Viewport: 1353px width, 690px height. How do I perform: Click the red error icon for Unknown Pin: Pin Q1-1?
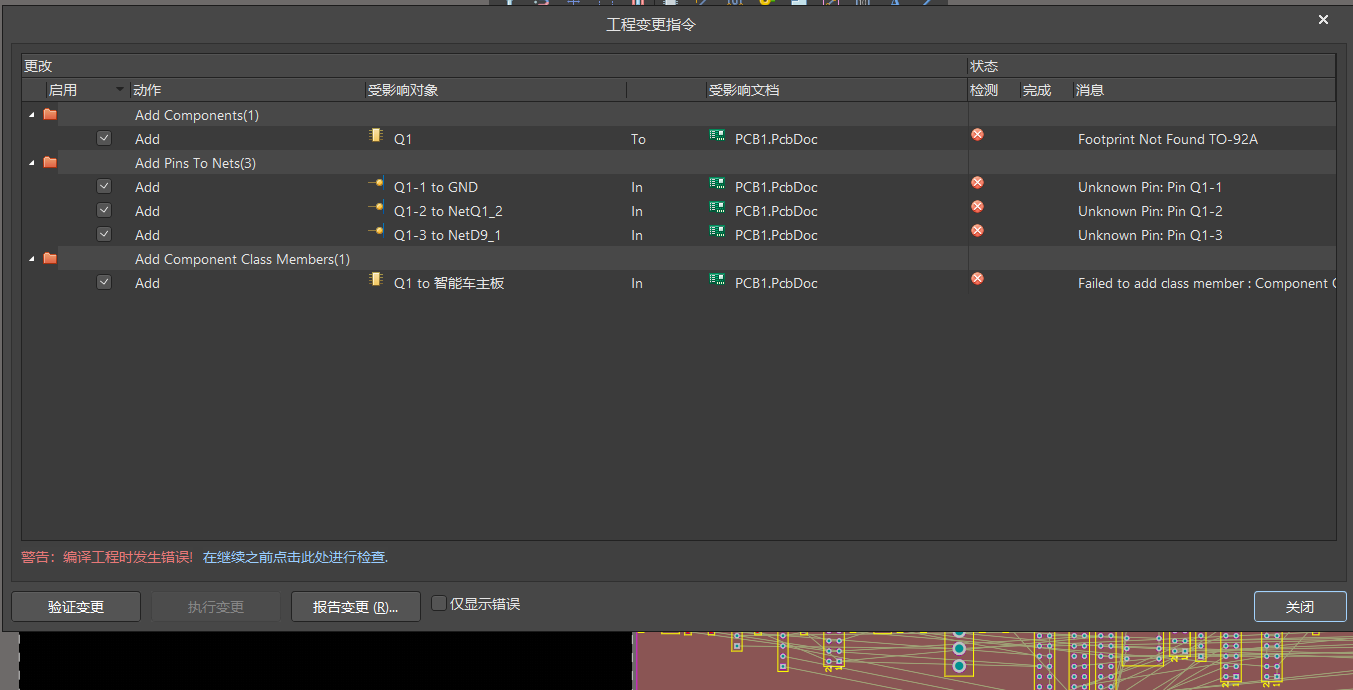click(x=977, y=182)
